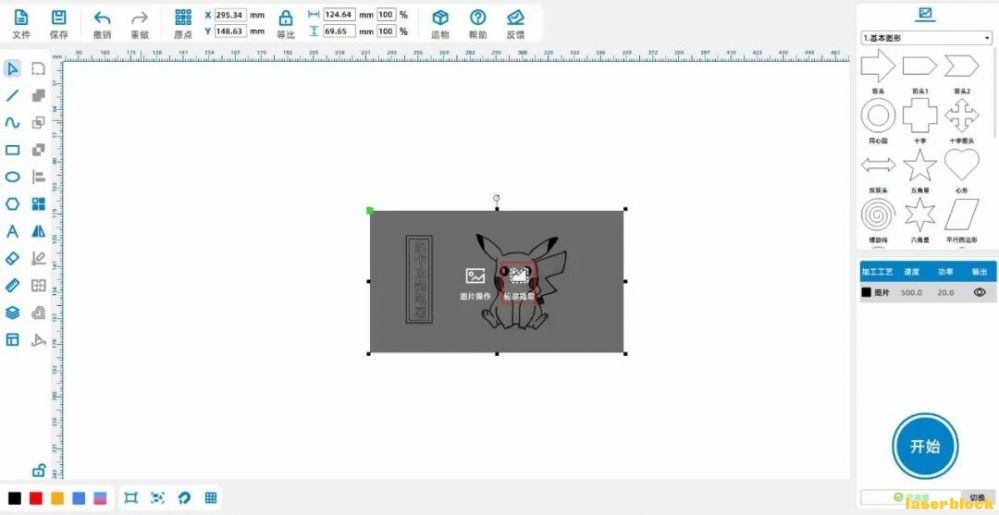
Task: Click the X position input field
Action: pyautogui.click(x=231, y=14)
